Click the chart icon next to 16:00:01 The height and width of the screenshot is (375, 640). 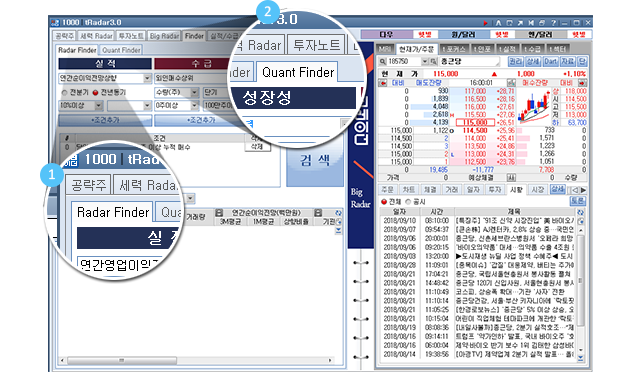511,83
